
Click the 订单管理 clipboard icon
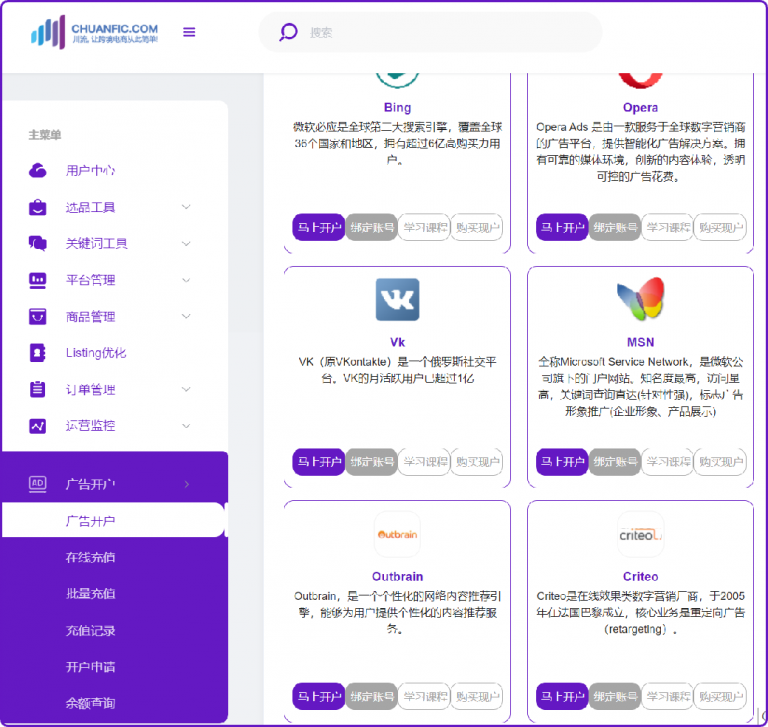[38, 389]
